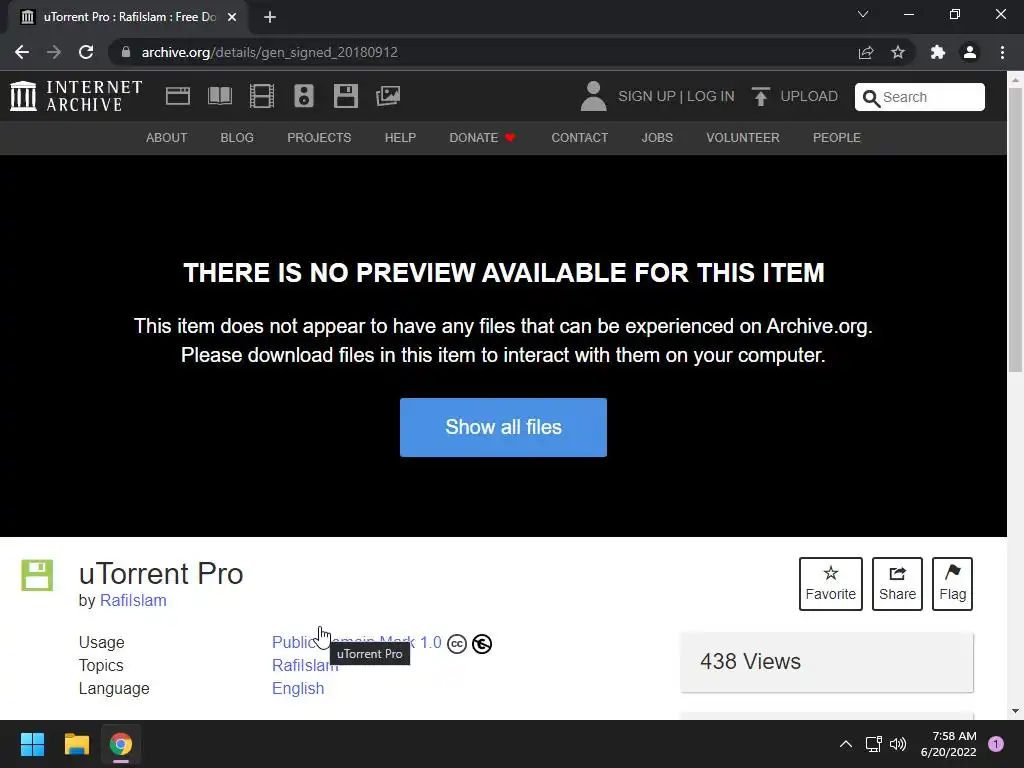
Task: Open the PROJECTS menu item
Action: (319, 138)
